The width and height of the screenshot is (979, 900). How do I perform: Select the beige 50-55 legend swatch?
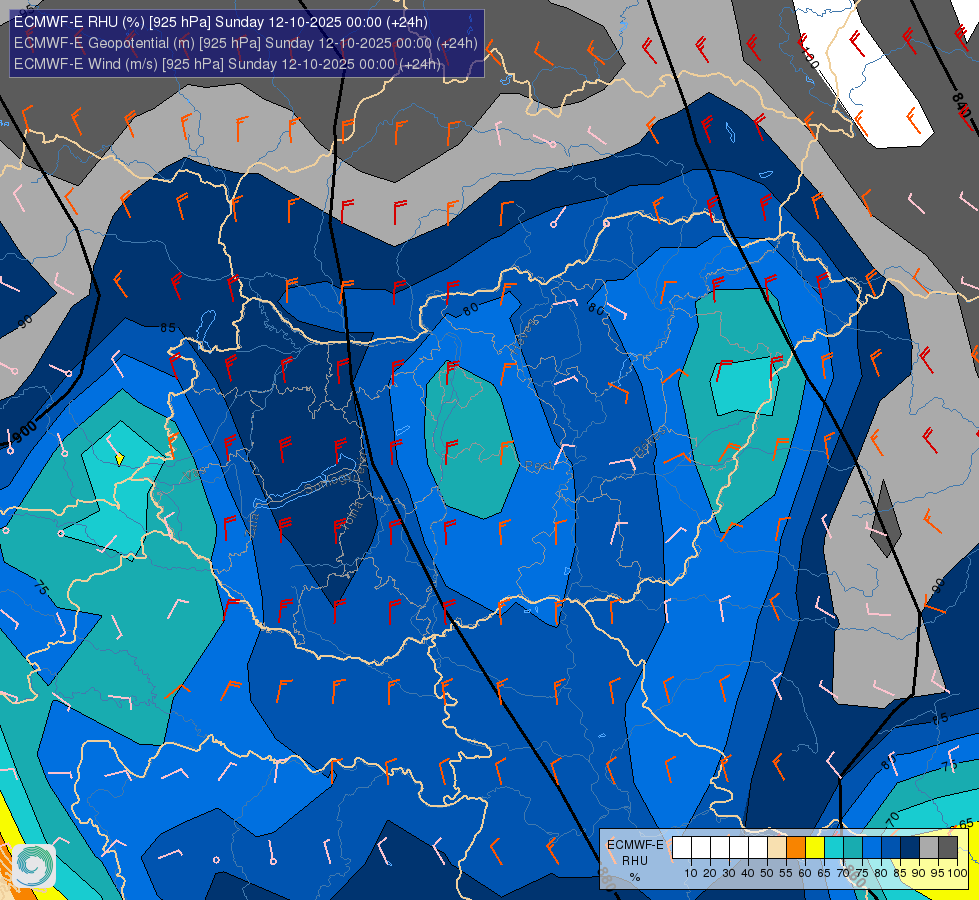(777, 848)
